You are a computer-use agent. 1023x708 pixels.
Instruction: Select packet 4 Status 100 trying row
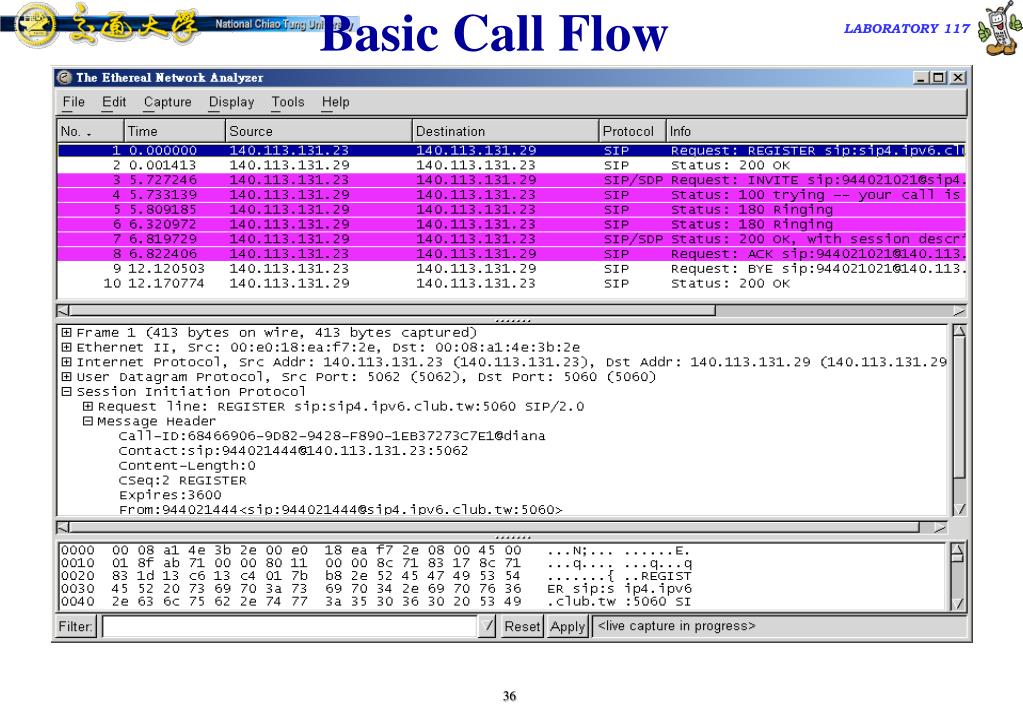512,195
